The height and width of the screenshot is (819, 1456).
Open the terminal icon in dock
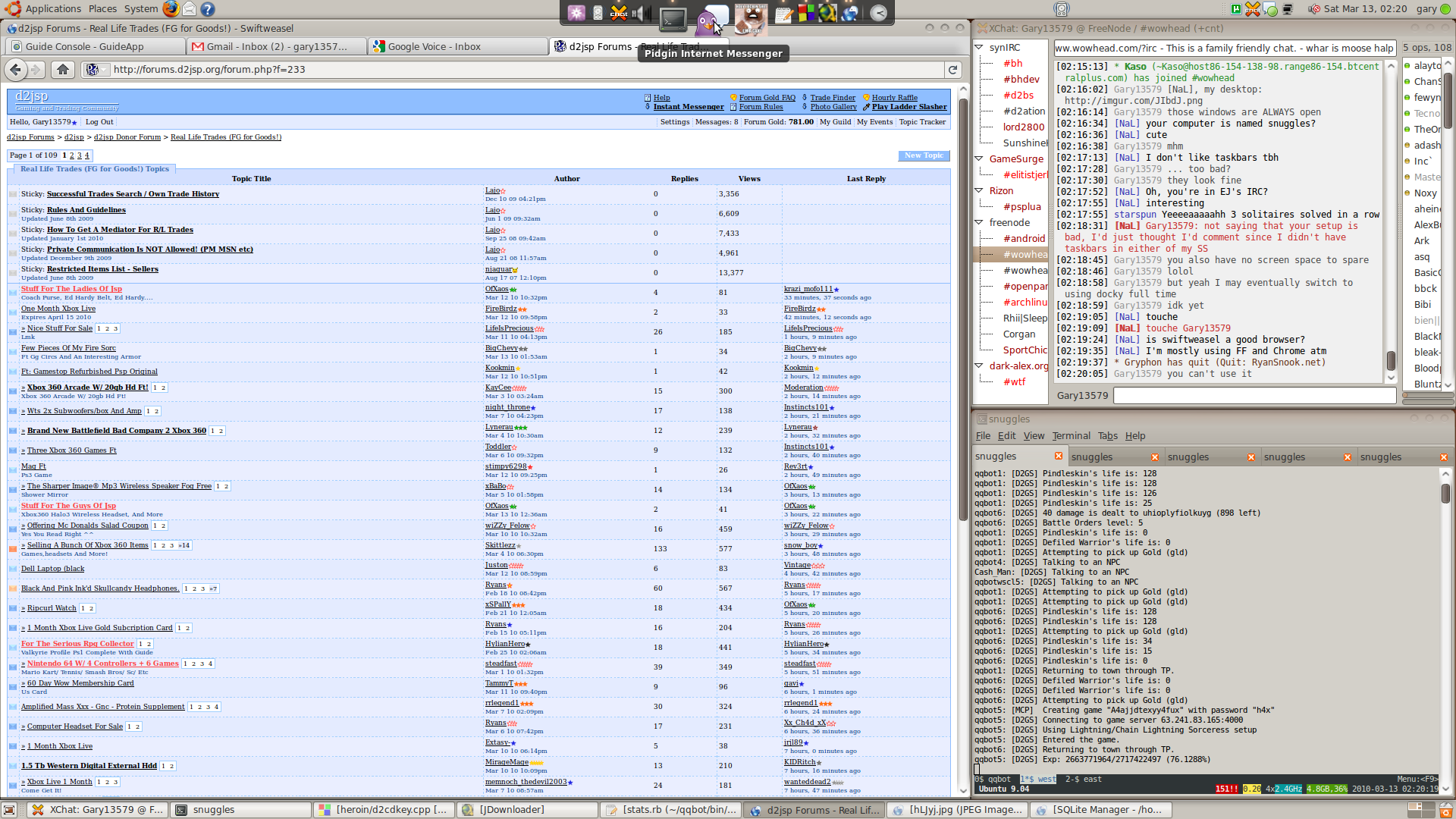pos(672,18)
